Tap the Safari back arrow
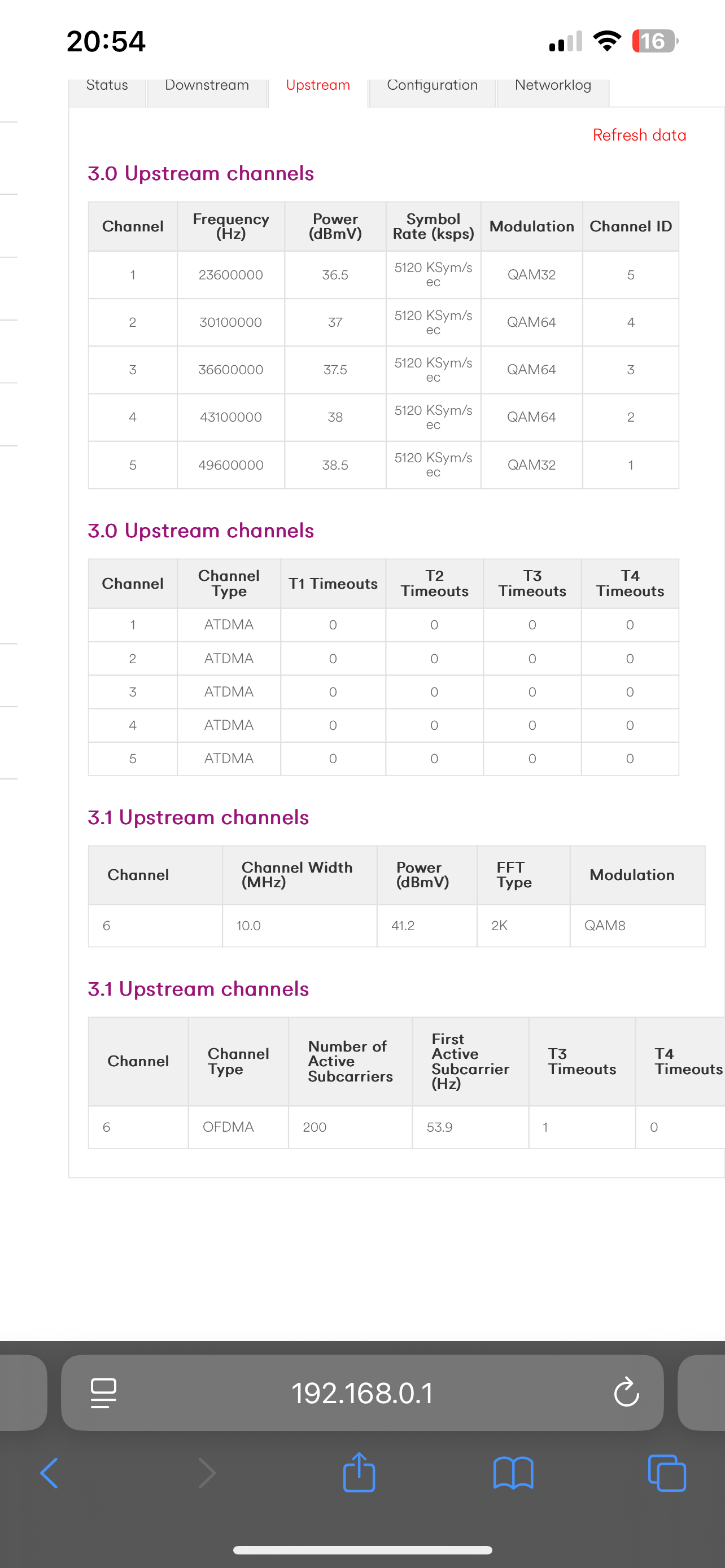The width and height of the screenshot is (725, 1568). (49, 1473)
